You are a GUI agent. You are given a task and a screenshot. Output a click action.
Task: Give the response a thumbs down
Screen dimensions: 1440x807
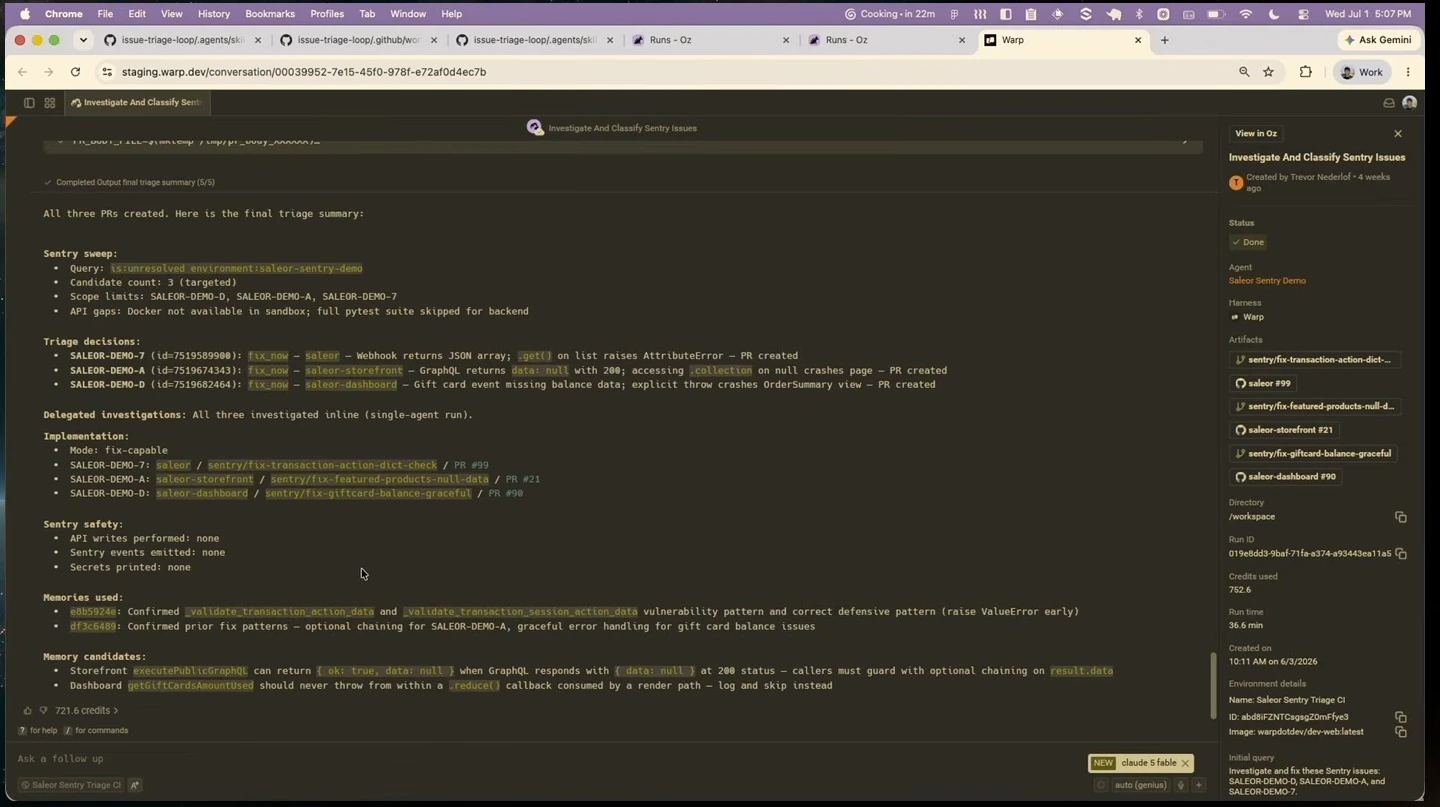(x=43, y=711)
